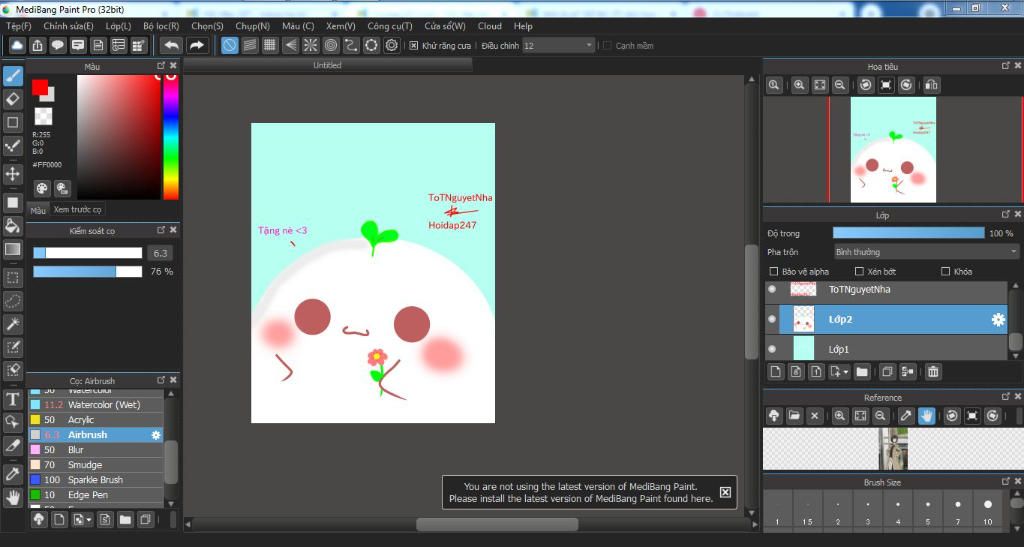
Task: Turn off snap guides icon
Action: [229, 45]
